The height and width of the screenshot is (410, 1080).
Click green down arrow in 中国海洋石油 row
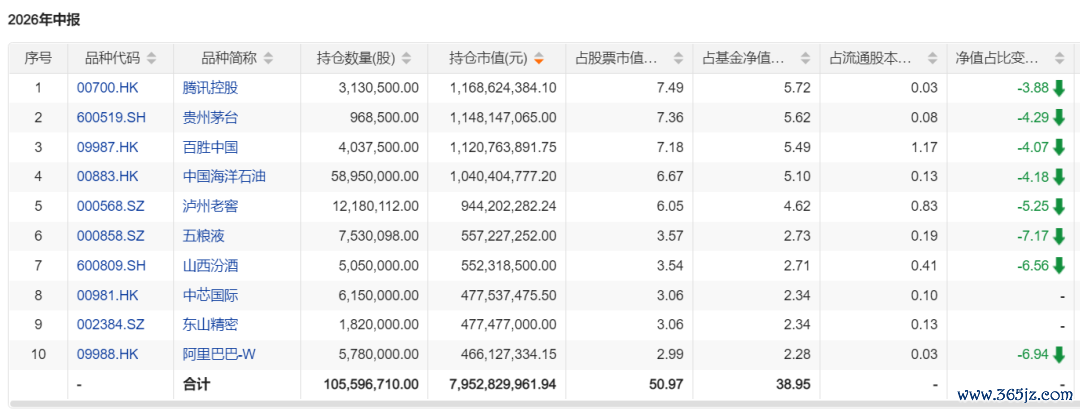[x=1059, y=176]
